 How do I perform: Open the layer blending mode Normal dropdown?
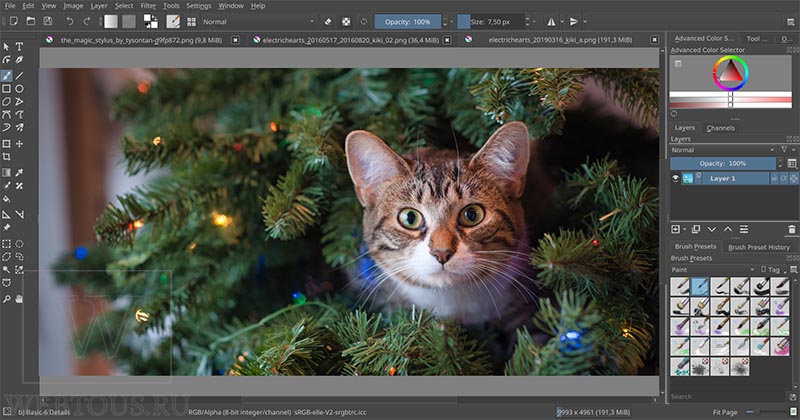[x=723, y=150]
